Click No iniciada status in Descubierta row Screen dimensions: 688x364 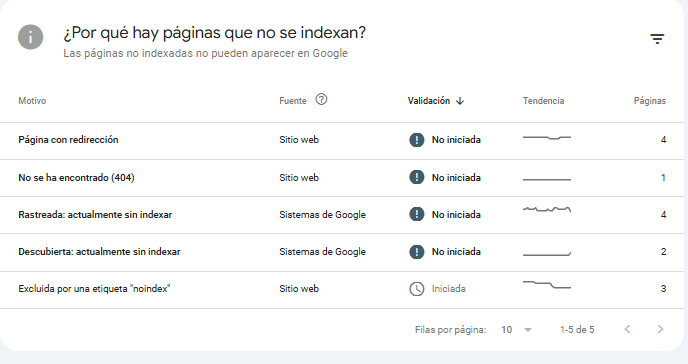click(456, 252)
